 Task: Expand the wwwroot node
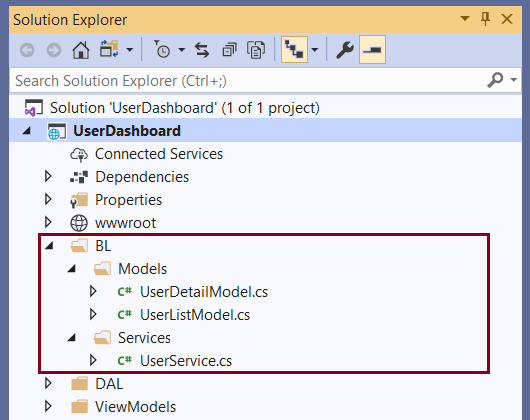[x=48, y=222]
